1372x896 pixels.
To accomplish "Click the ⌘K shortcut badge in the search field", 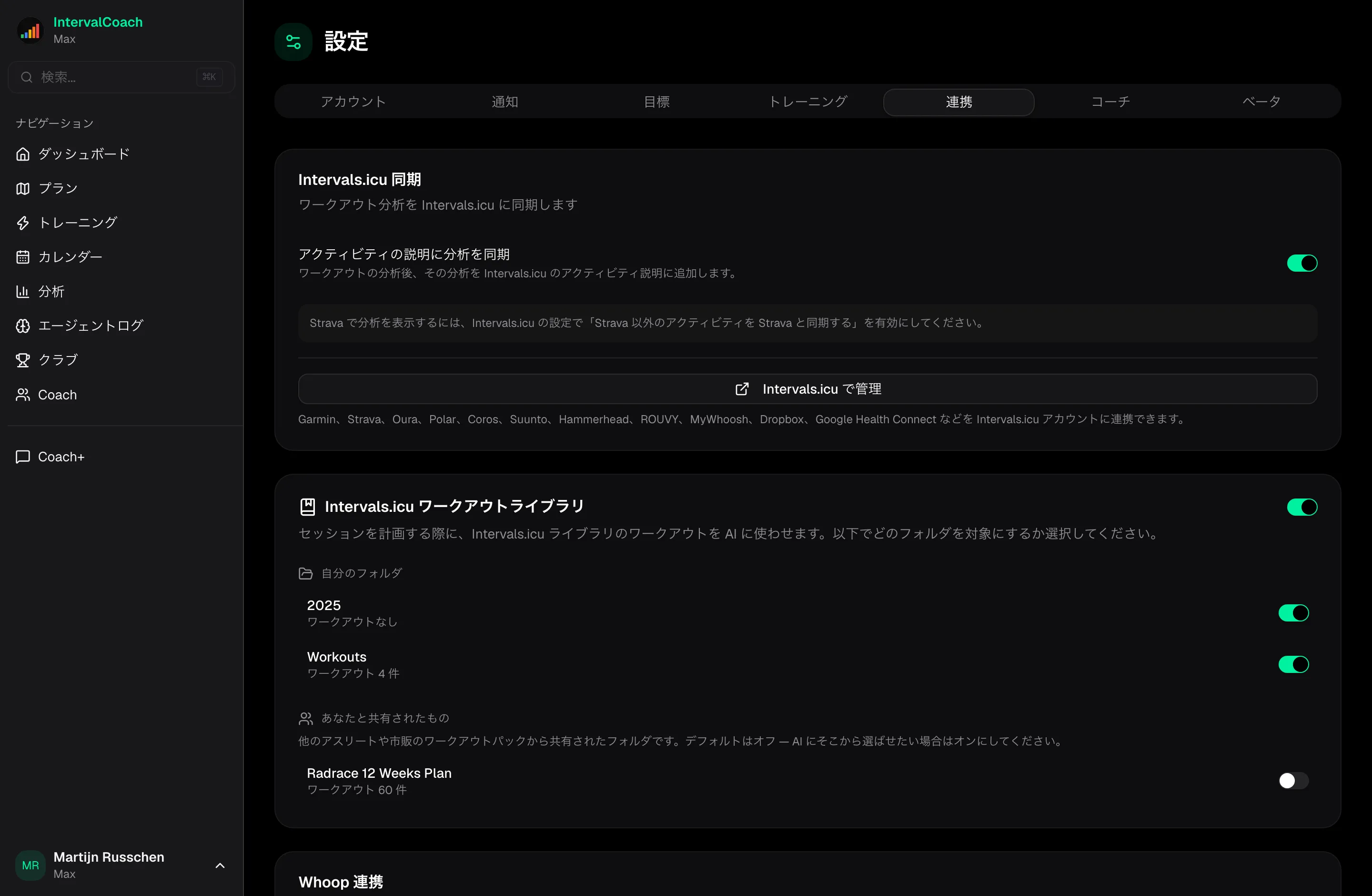I will (209, 77).
